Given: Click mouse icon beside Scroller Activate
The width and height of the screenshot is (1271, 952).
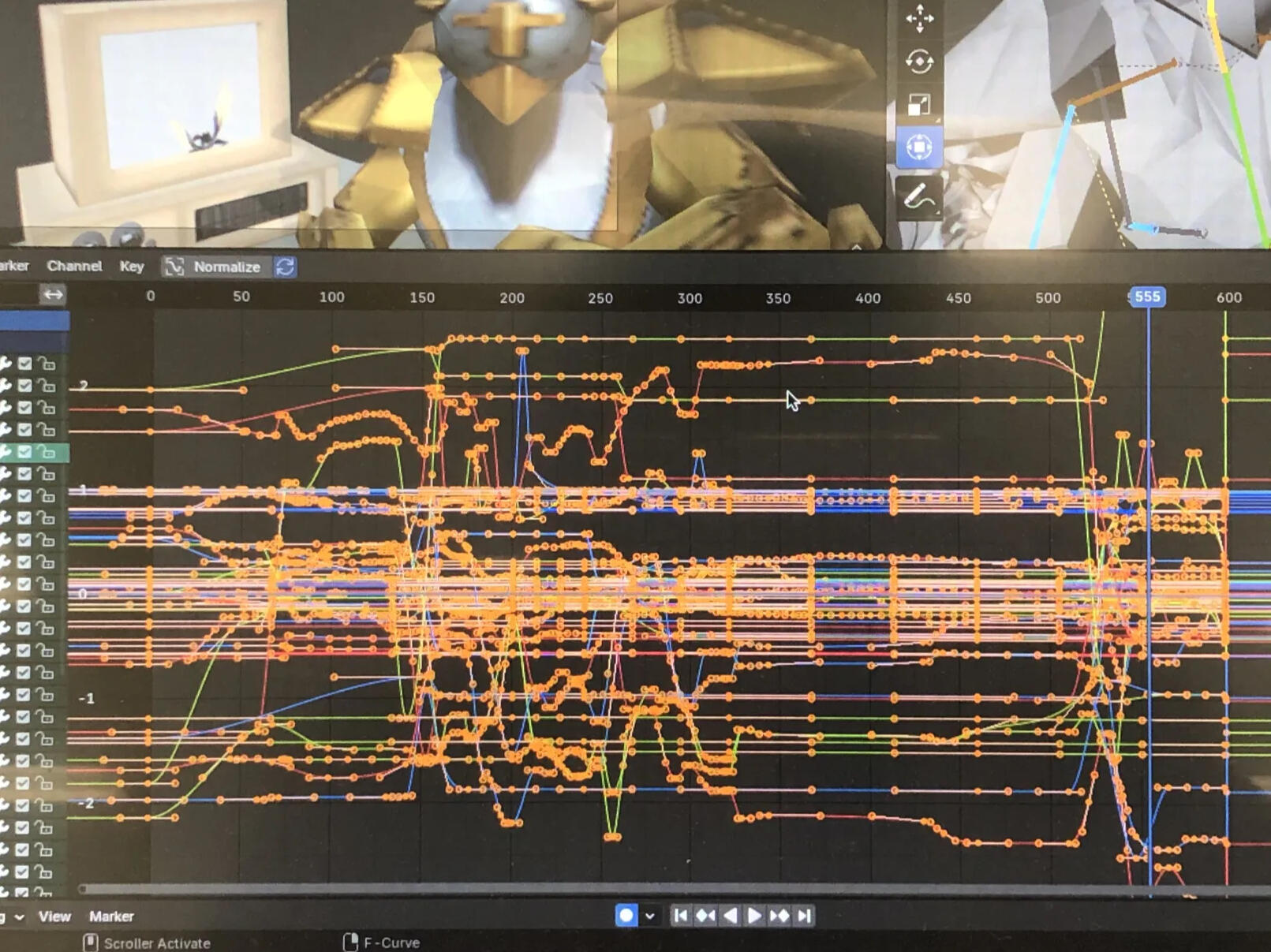Looking at the screenshot, I should [x=90, y=943].
